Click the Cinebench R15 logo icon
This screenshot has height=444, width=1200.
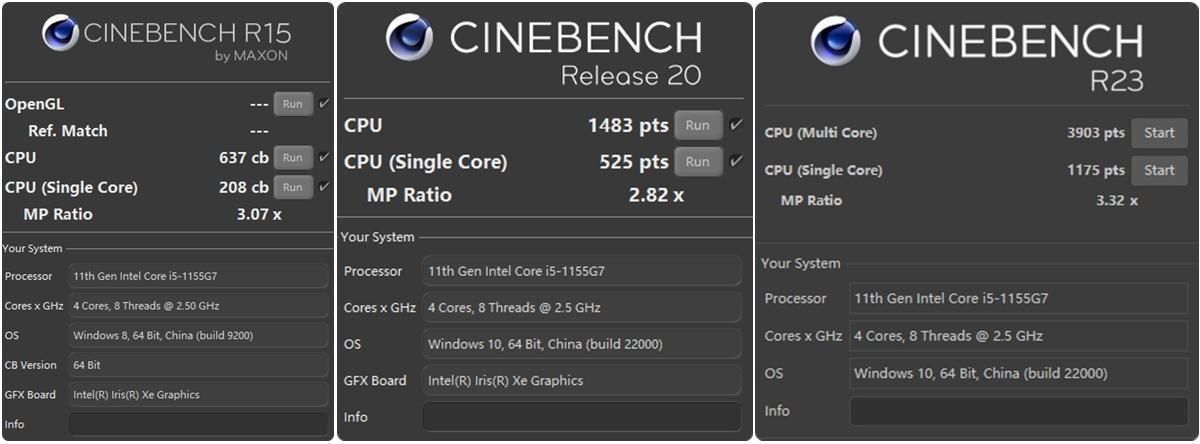tap(61, 32)
